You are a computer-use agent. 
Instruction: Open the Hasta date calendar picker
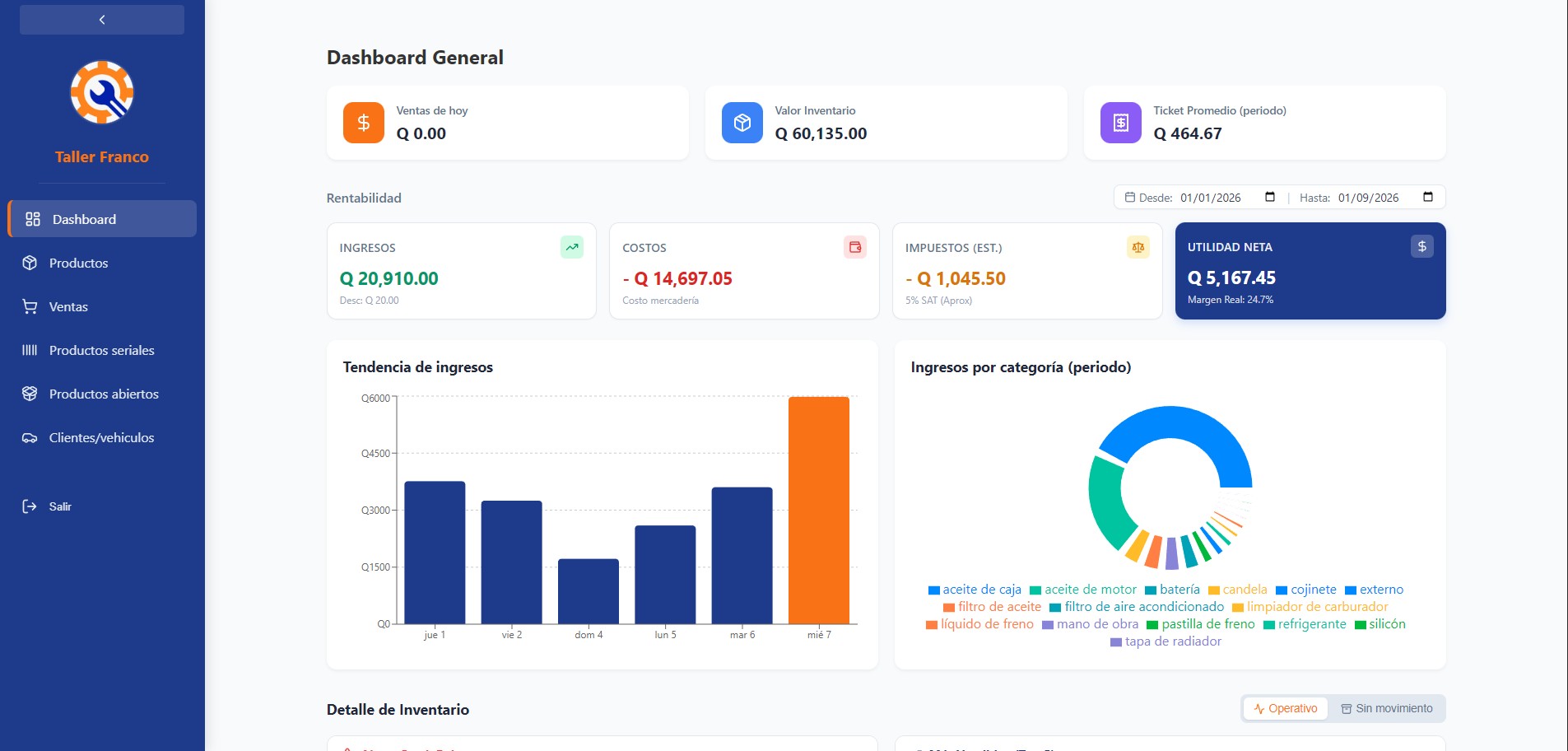(x=1428, y=197)
